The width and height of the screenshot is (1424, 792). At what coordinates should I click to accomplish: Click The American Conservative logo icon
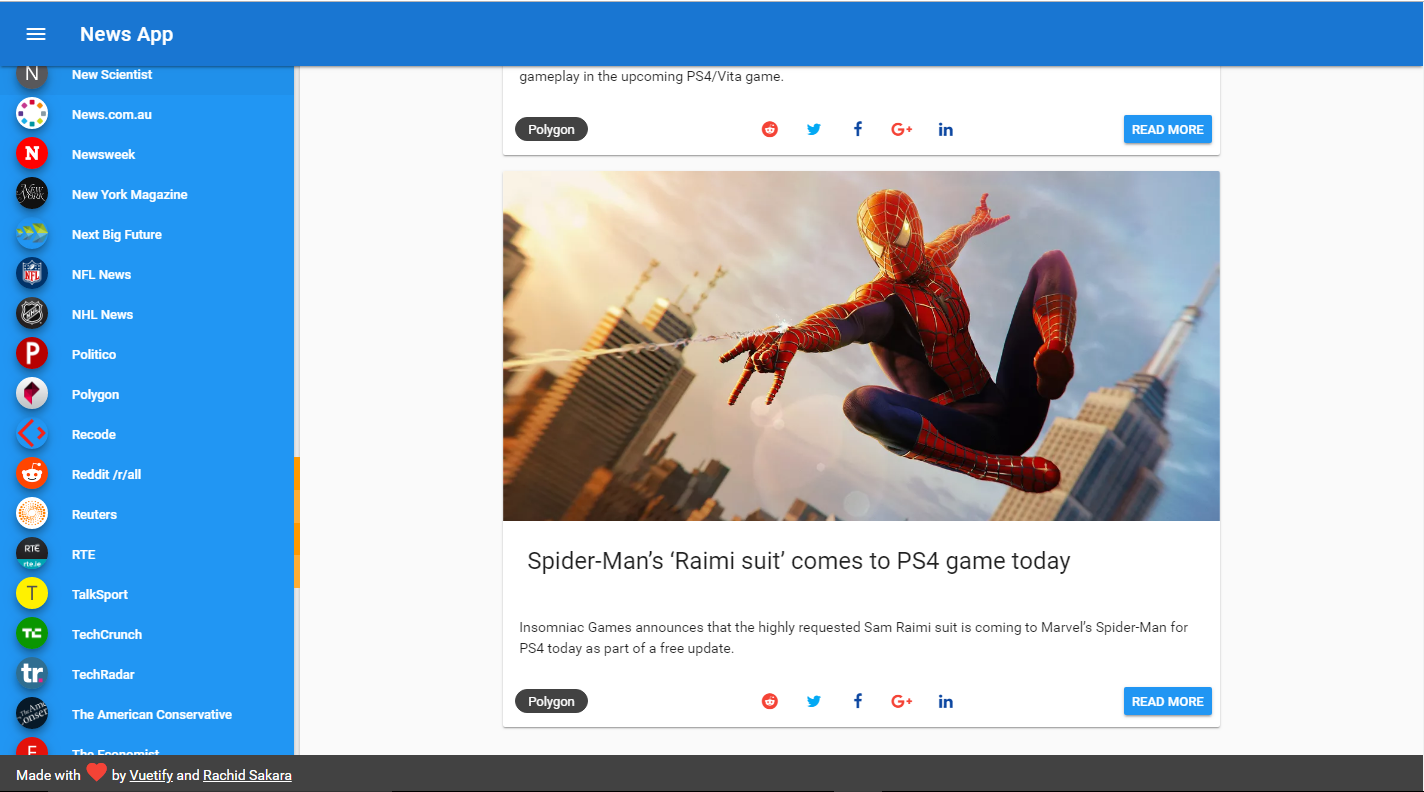tap(32, 714)
